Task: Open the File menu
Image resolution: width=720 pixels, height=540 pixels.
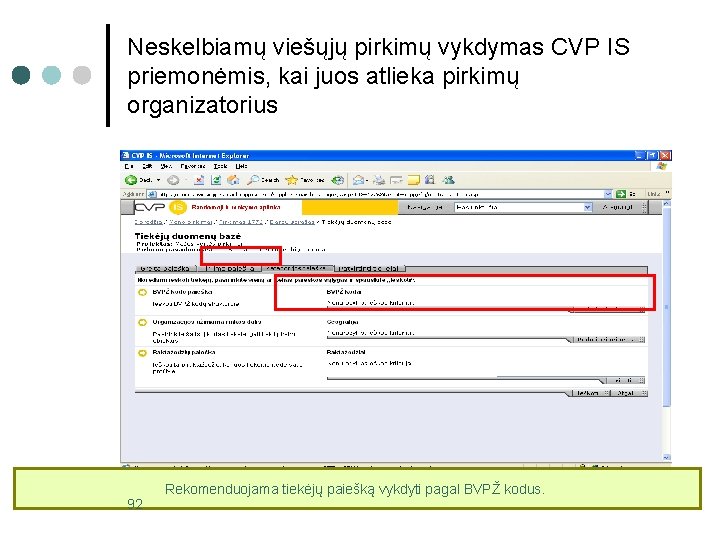Action: tap(129, 166)
